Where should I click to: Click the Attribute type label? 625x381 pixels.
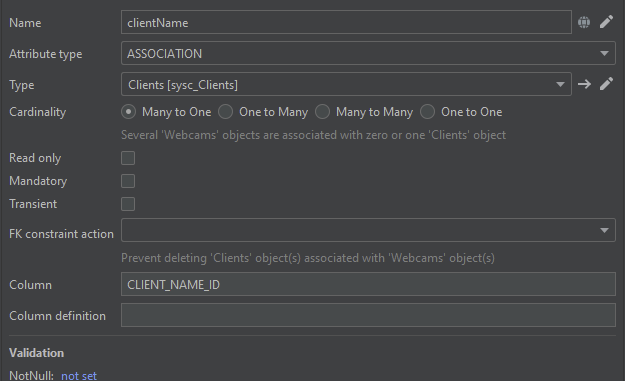[x=45, y=54]
